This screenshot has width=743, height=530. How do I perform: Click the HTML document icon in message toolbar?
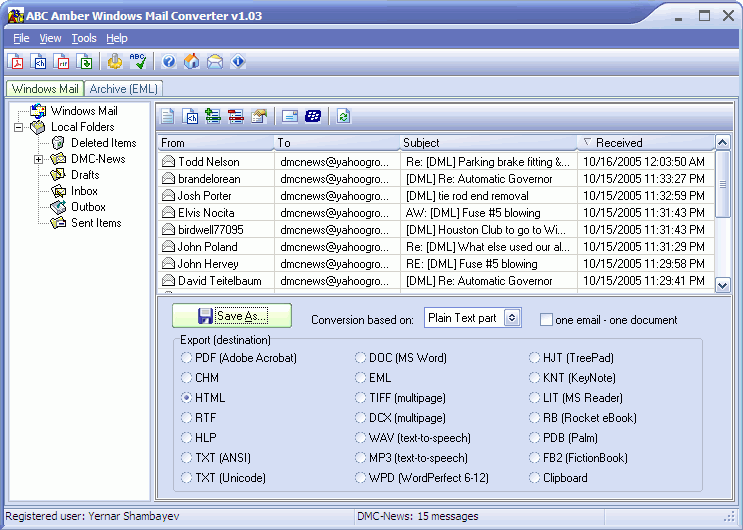pyautogui.click(x=190, y=116)
